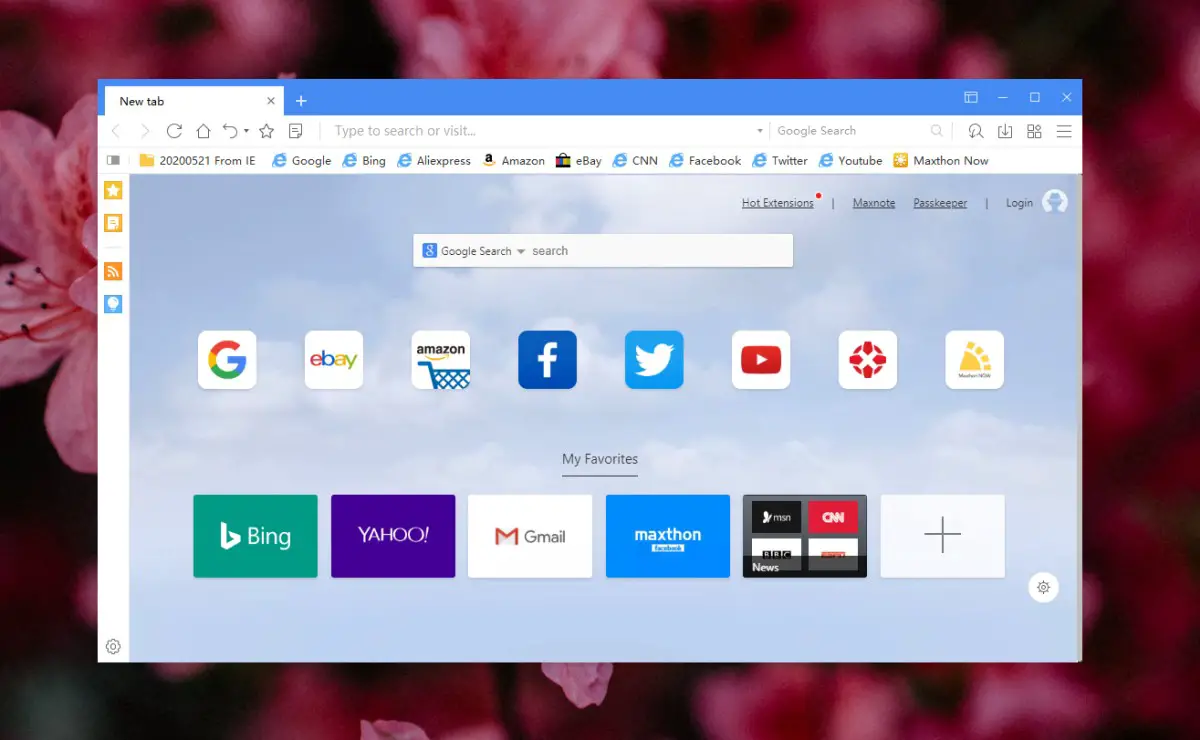The image size is (1200, 740).
Task: Open the Maxnote link
Action: 874,203
